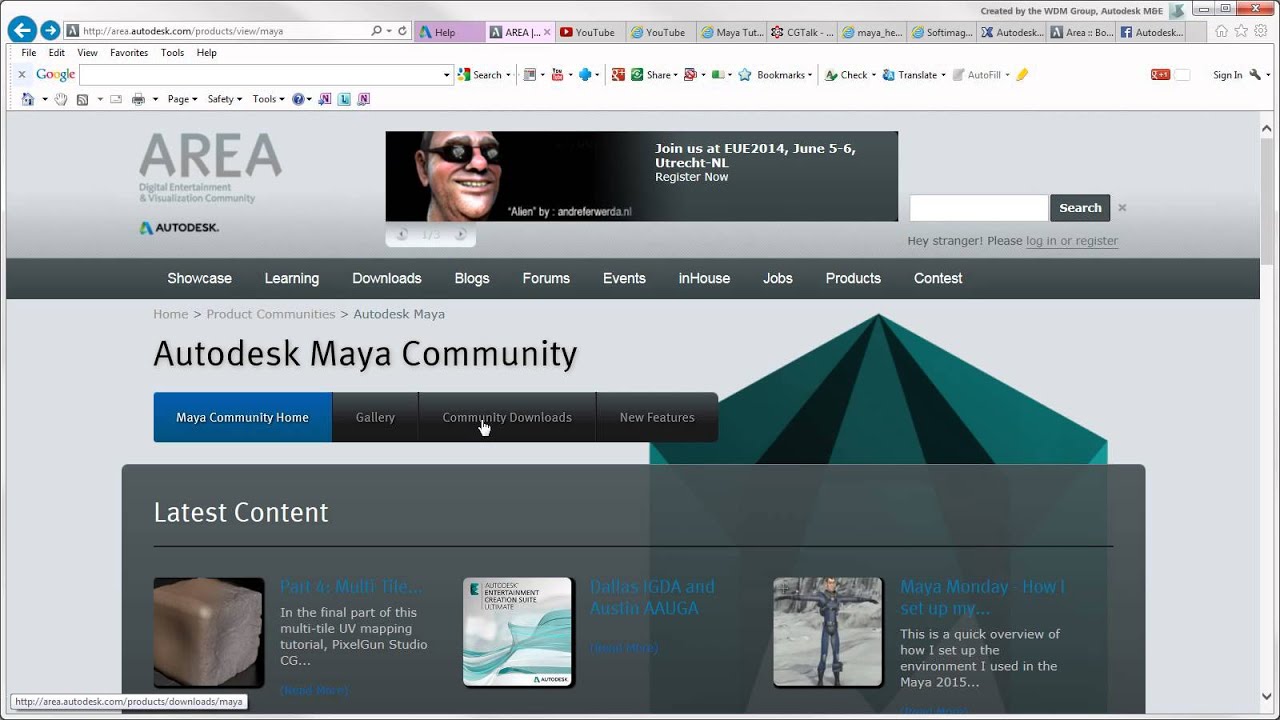Click the Google toolbar wrench settings icon
This screenshot has height=720, width=1280.
1256,75
